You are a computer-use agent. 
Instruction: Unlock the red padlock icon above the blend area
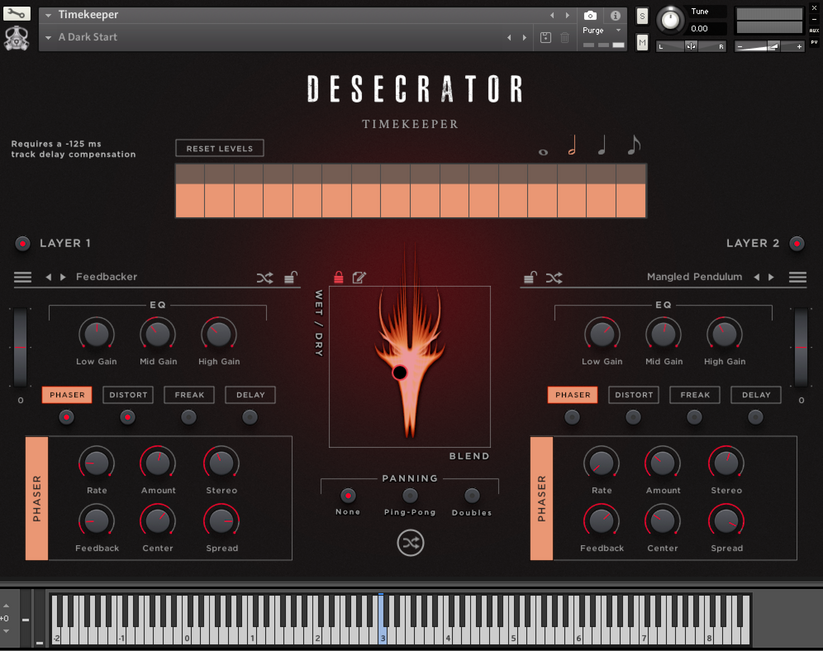click(339, 277)
